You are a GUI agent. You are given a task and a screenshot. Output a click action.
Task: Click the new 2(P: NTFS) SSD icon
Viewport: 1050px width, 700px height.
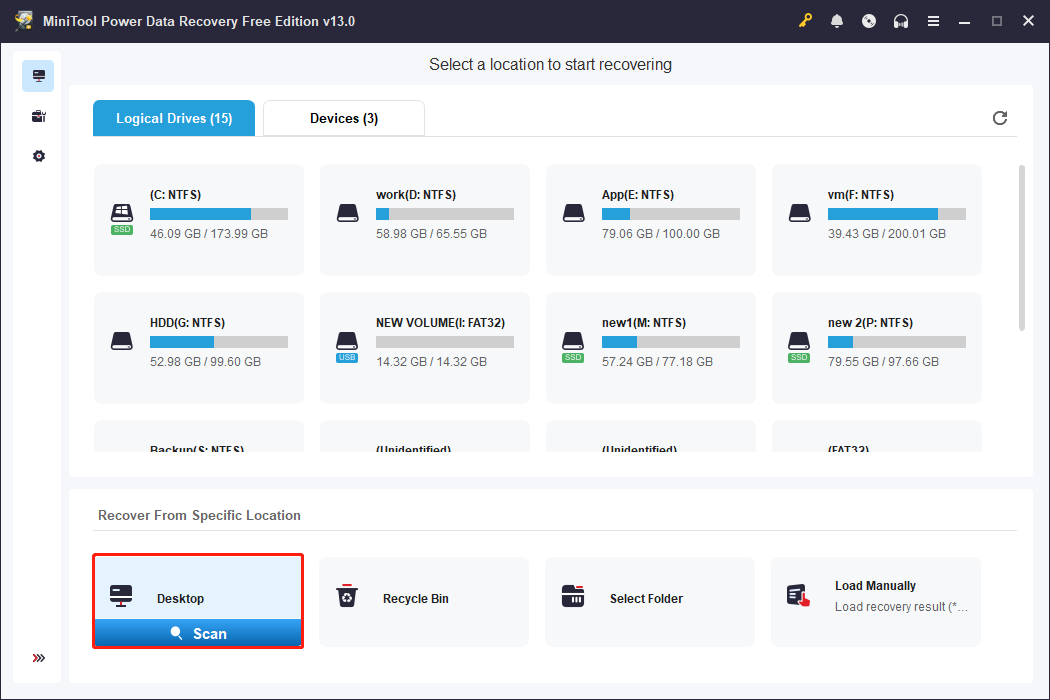tap(799, 346)
